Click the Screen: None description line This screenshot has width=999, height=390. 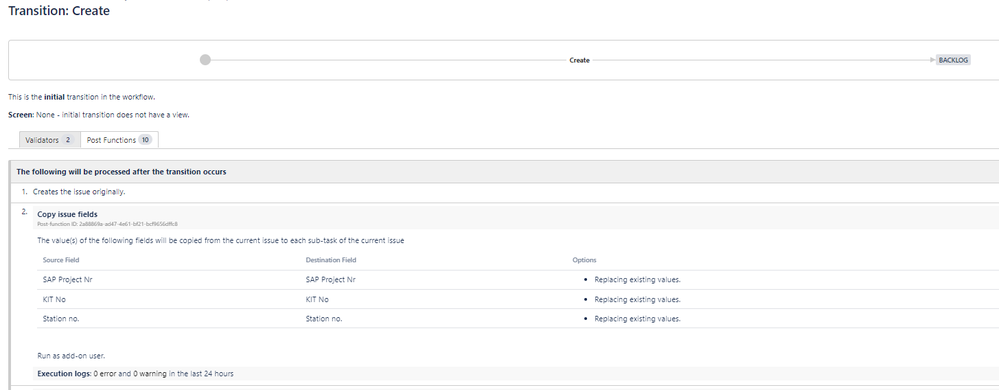click(99, 115)
